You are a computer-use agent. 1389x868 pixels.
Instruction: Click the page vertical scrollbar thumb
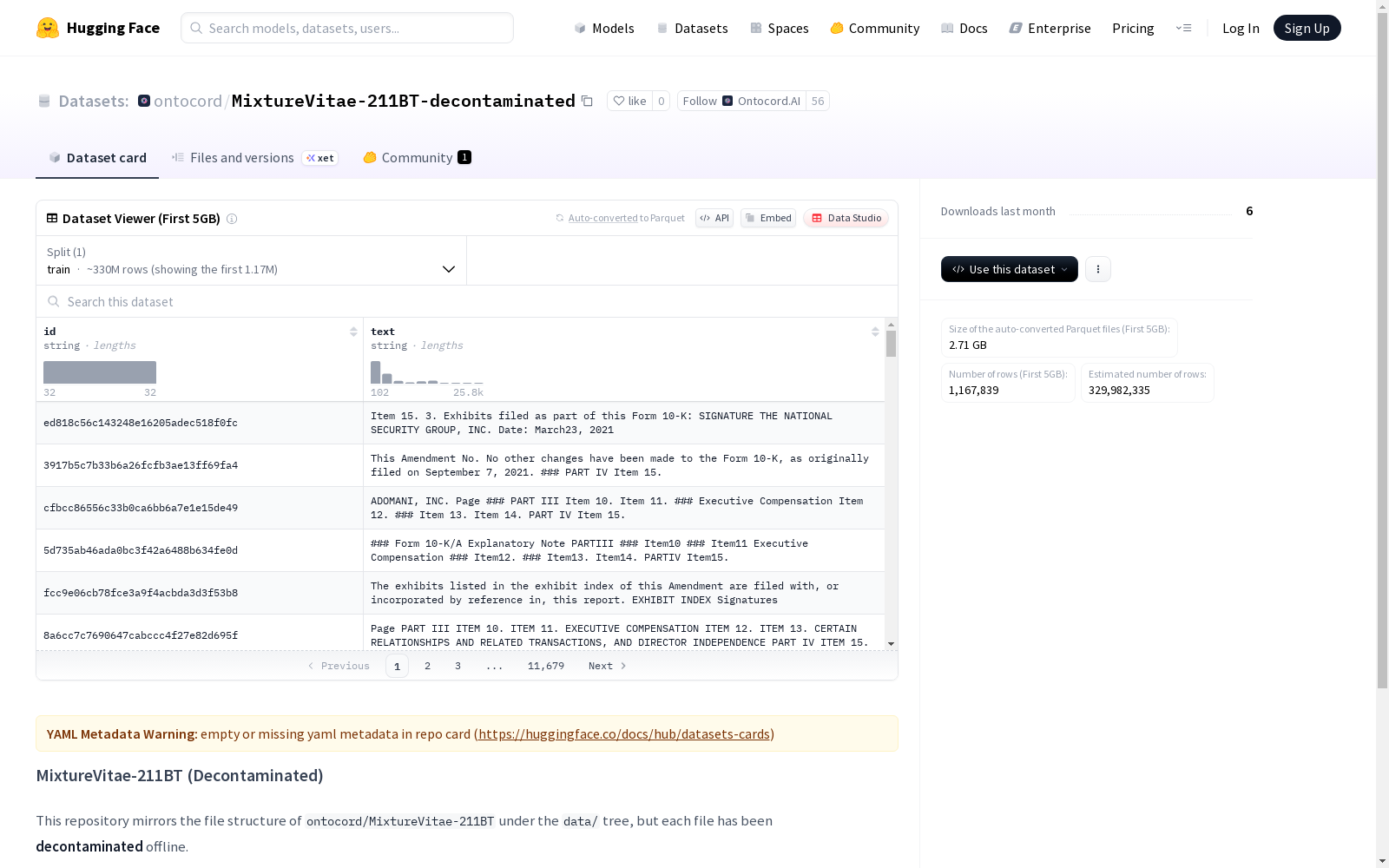click(1382, 351)
